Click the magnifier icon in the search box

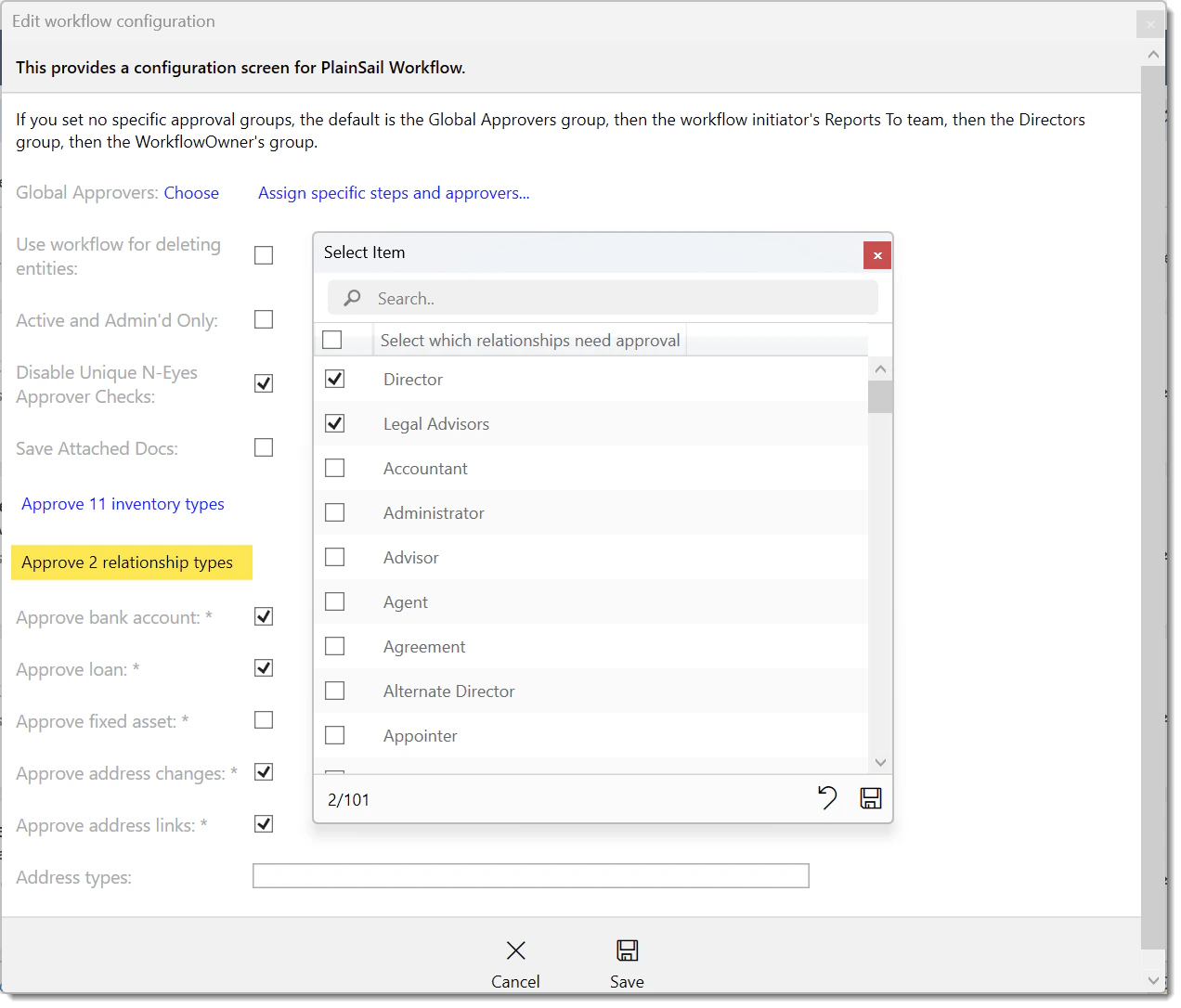click(353, 298)
